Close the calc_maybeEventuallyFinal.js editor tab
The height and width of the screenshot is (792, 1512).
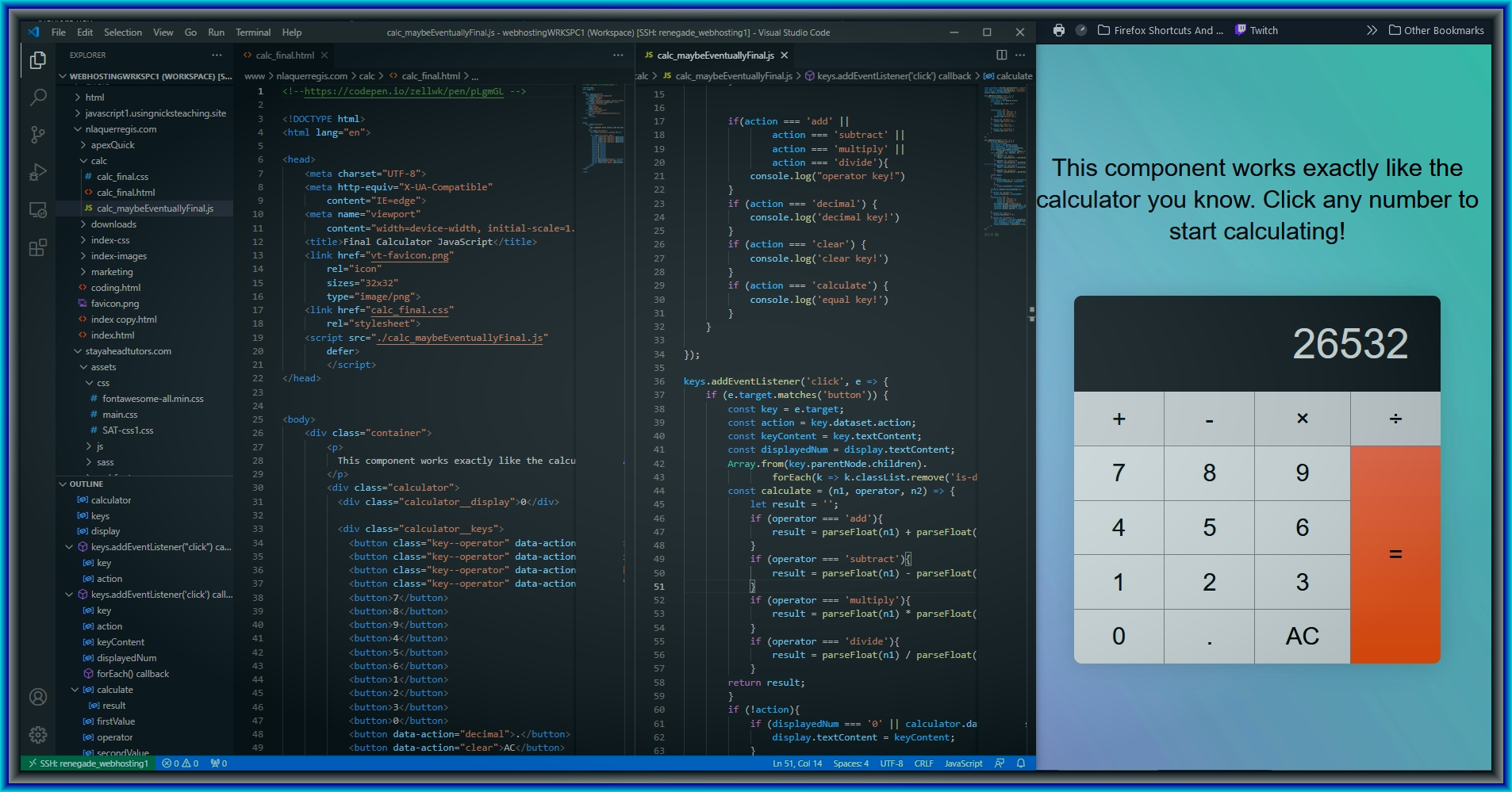click(x=785, y=55)
